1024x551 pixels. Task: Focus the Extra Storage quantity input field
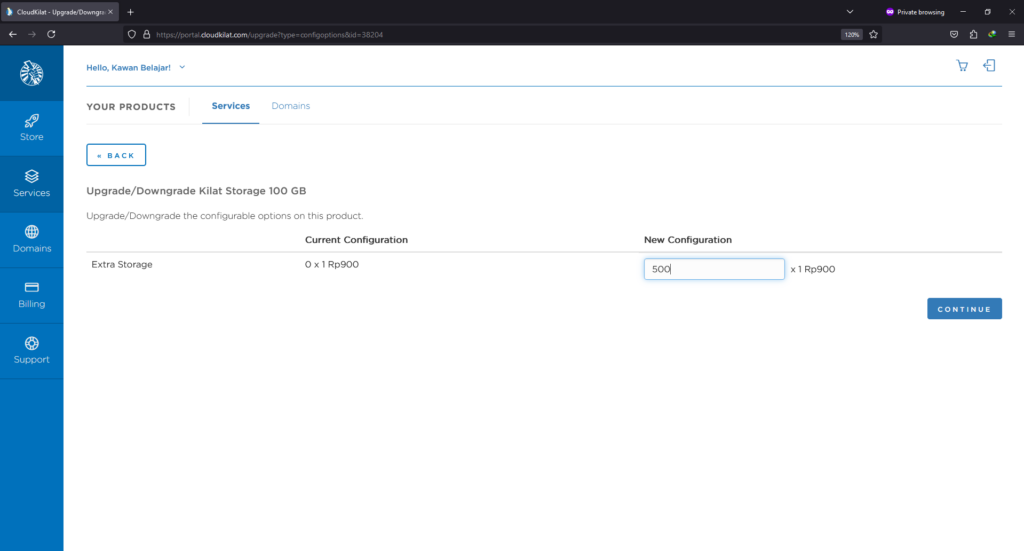713,269
